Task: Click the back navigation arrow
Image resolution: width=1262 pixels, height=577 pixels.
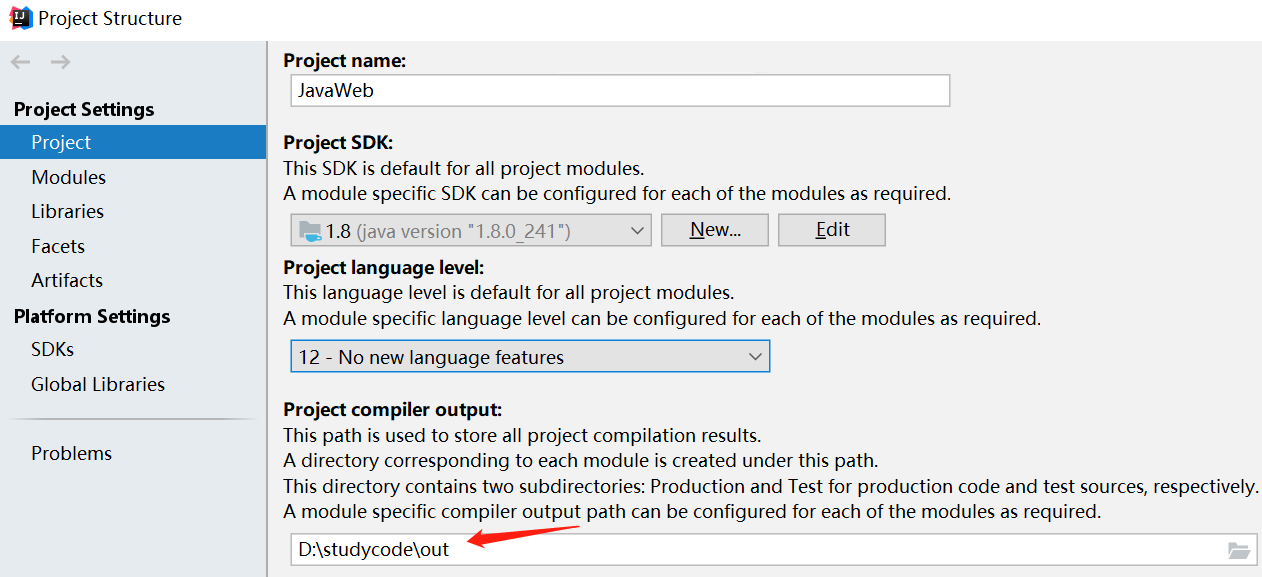Action: pos(19,61)
